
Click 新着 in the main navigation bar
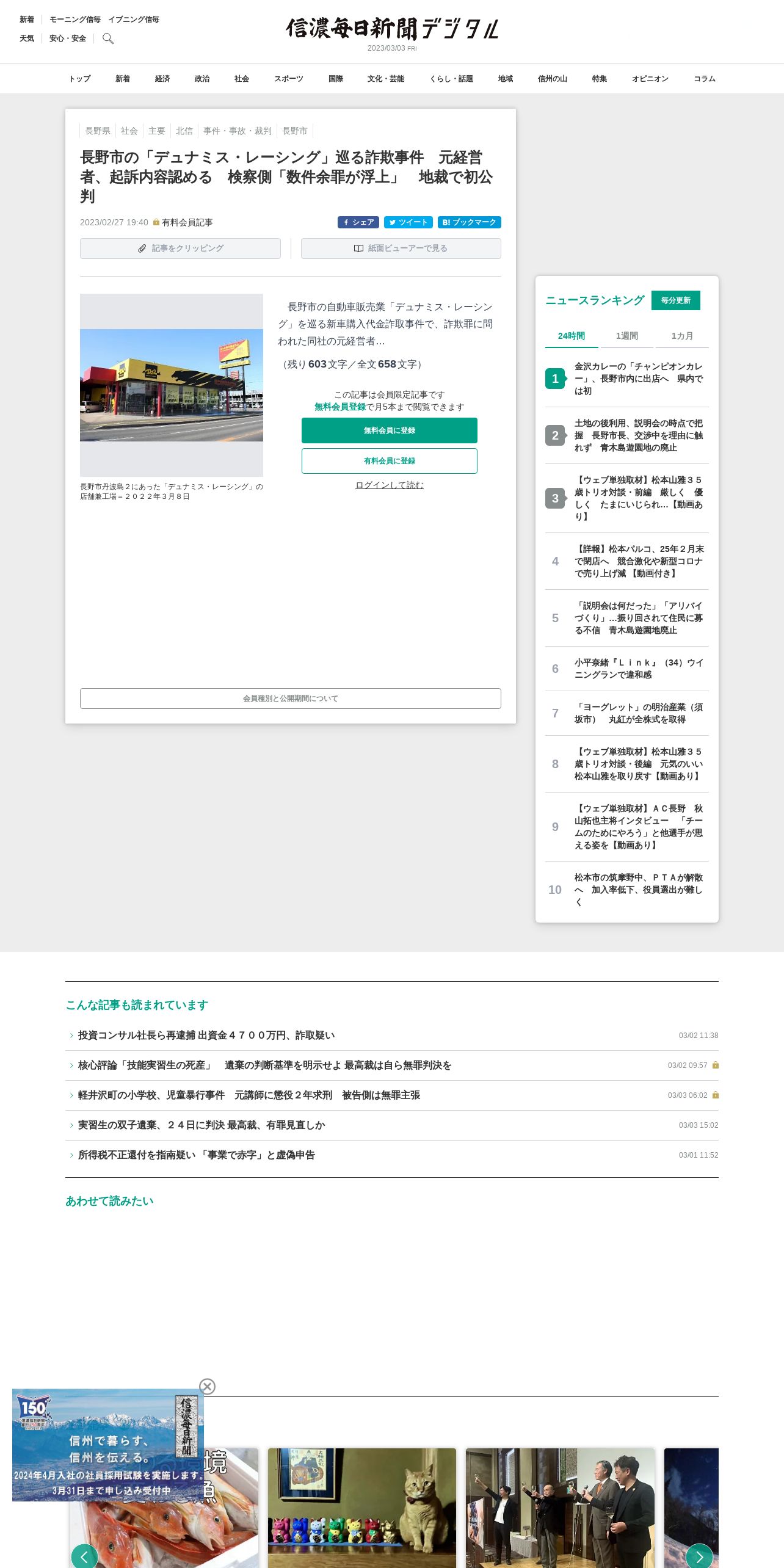pyautogui.click(x=123, y=79)
